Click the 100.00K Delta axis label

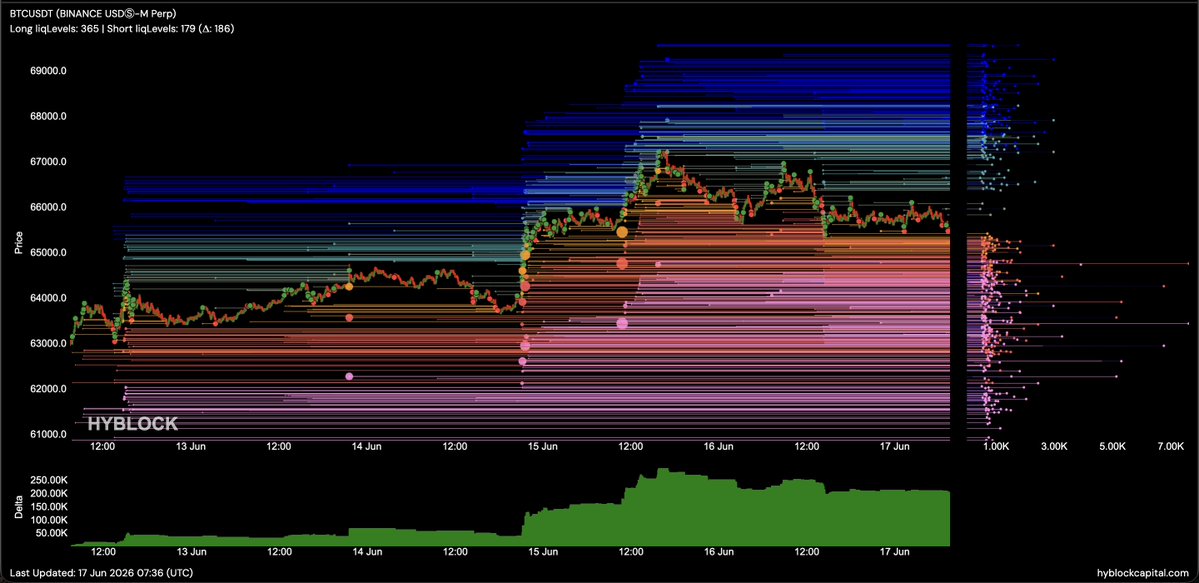coord(49,519)
